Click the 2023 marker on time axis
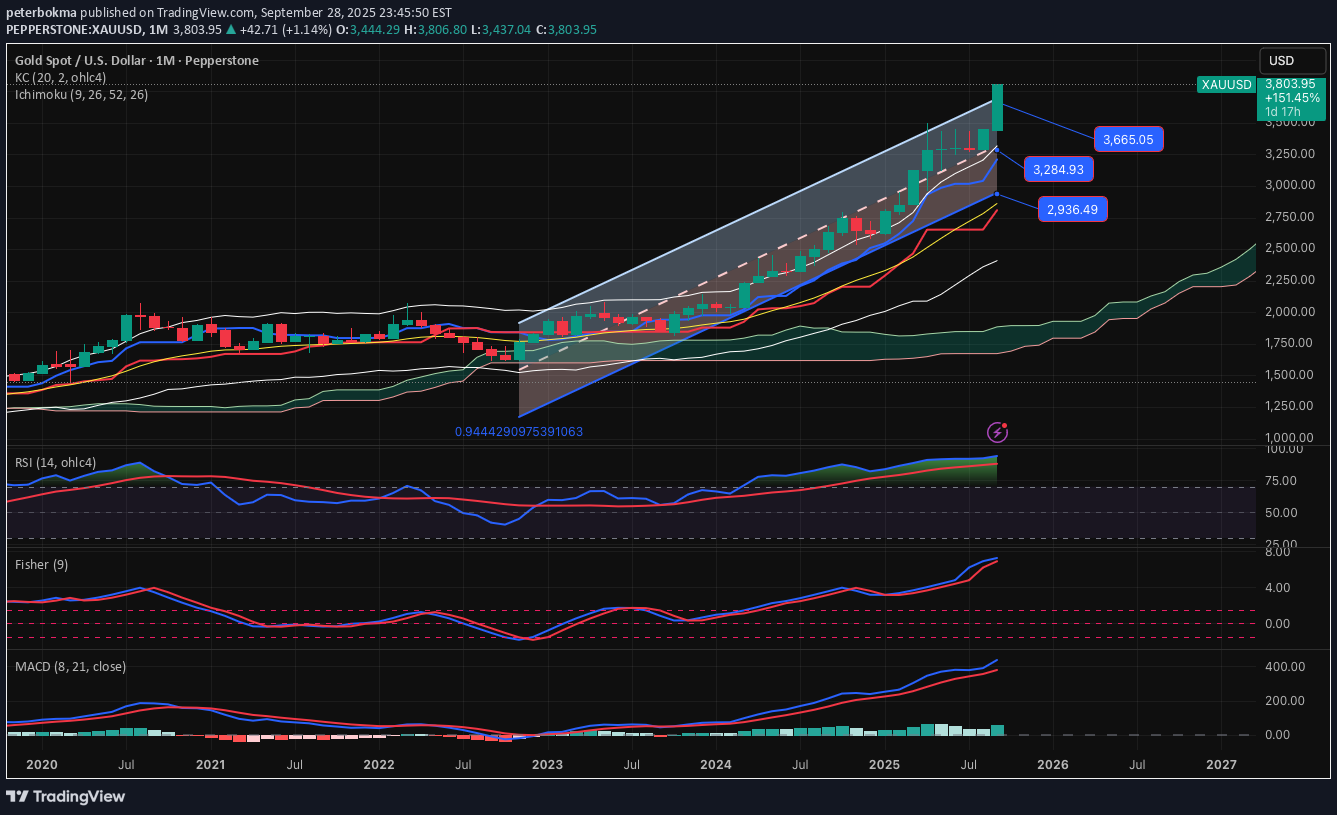Image resolution: width=1337 pixels, height=815 pixels. (x=547, y=765)
